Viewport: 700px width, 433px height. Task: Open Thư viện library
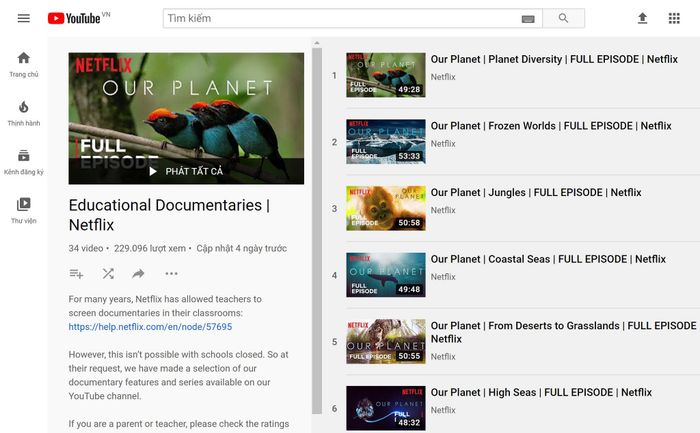point(24,210)
